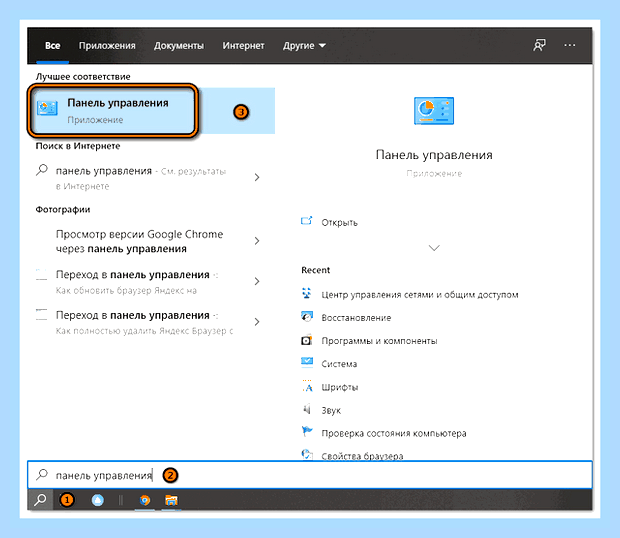The height and width of the screenshot is (538, 620).
Task: Expand arrow for Как полностью удалить result
Action: coord(257,322)
